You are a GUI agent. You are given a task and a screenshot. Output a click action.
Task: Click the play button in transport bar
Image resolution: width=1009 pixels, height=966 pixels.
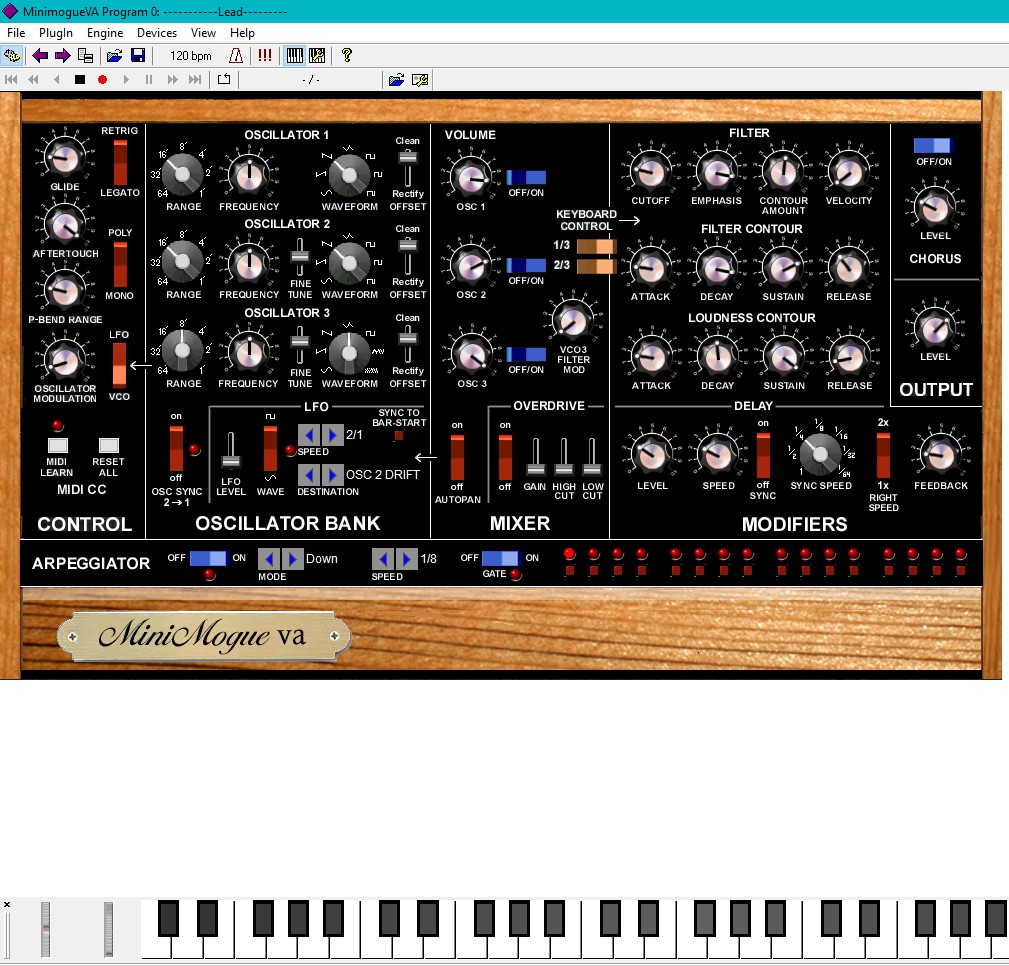click(125, 79)
